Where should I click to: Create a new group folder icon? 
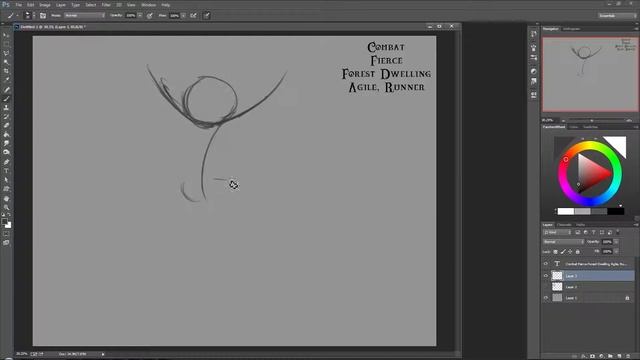tap(610, 356)
